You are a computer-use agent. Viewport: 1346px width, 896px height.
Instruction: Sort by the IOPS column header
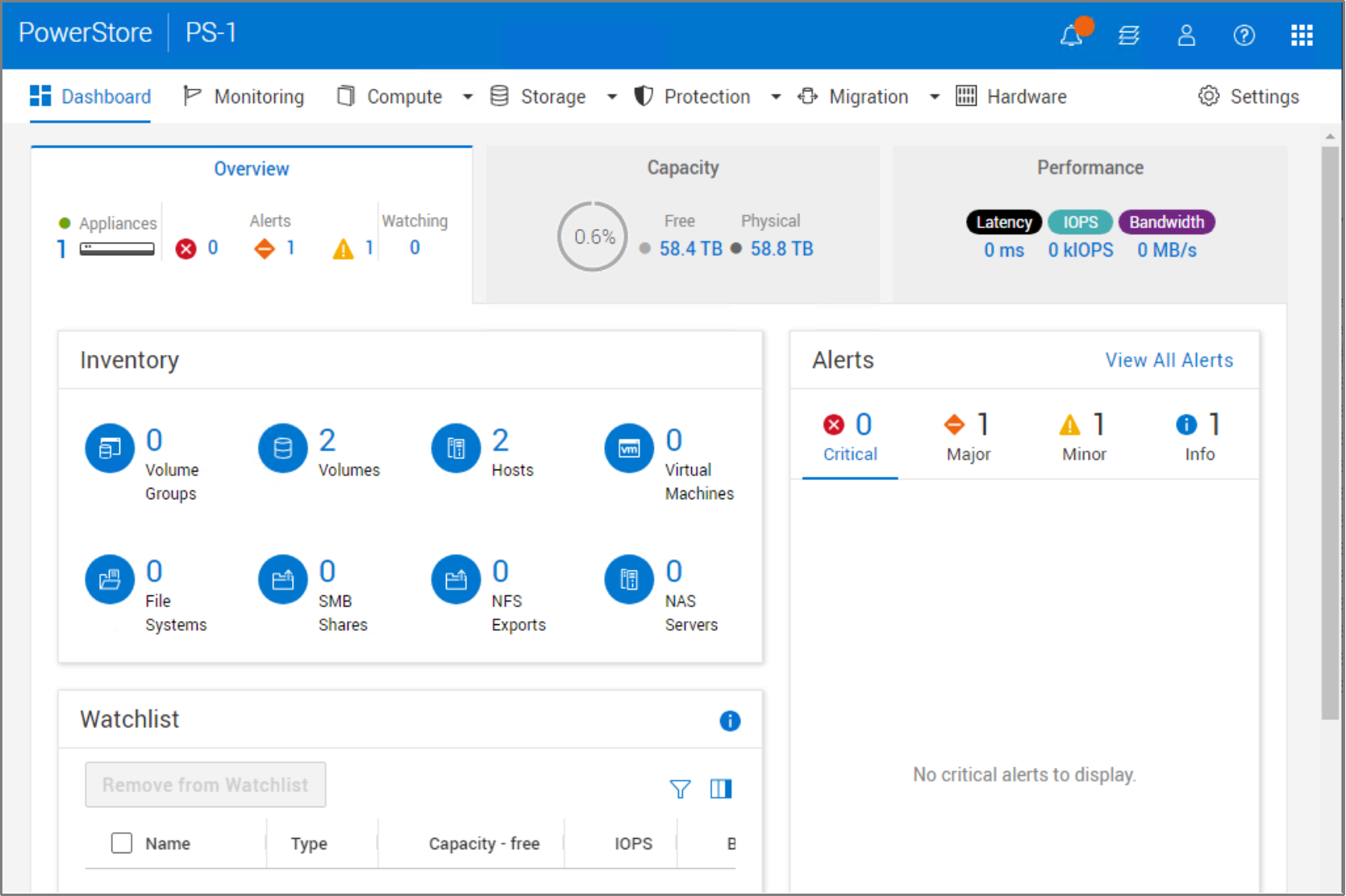633,844
